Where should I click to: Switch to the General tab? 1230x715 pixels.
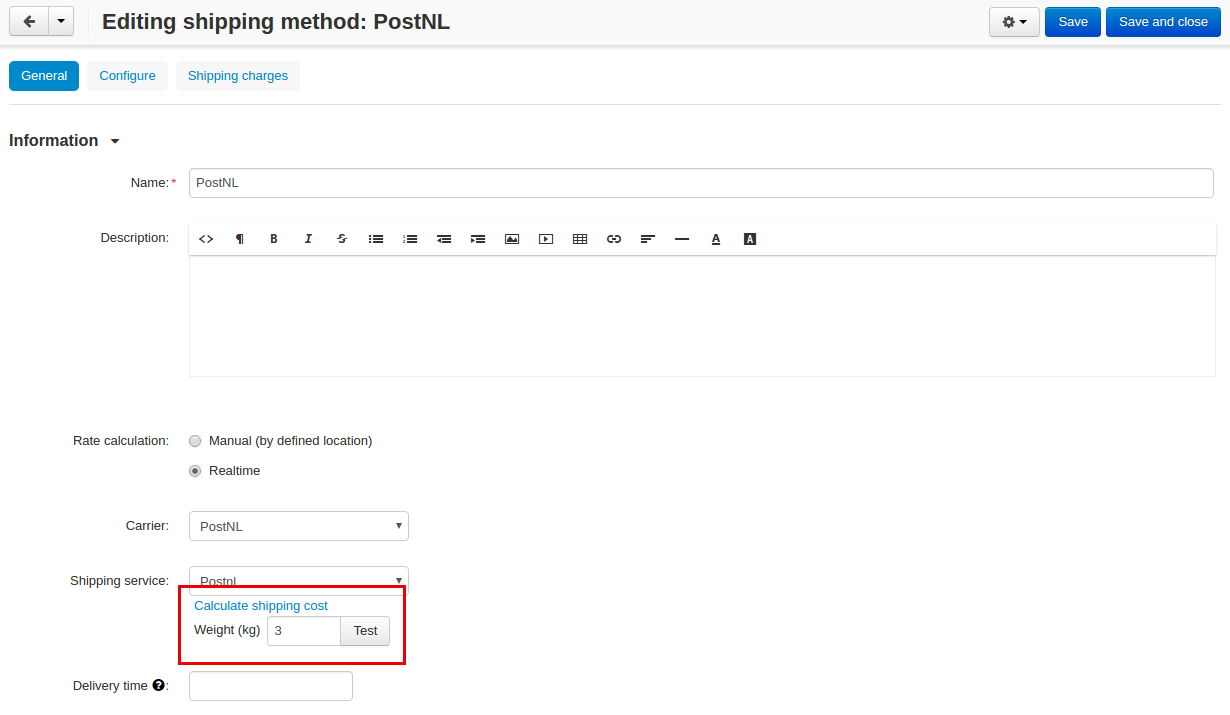44,76
